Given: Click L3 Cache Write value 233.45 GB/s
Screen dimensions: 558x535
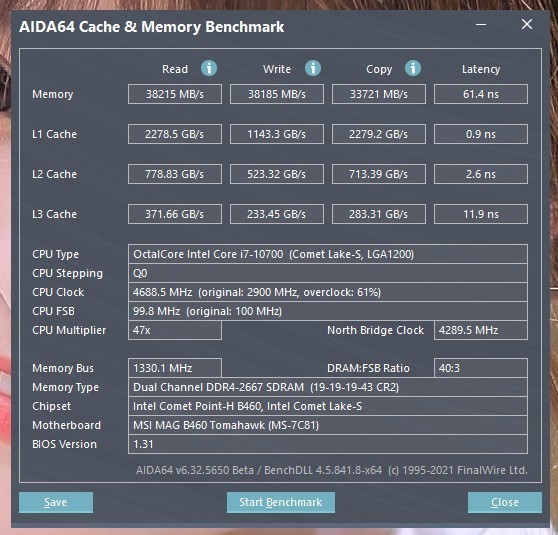Looking at the screenshot, I should [277, 214].
